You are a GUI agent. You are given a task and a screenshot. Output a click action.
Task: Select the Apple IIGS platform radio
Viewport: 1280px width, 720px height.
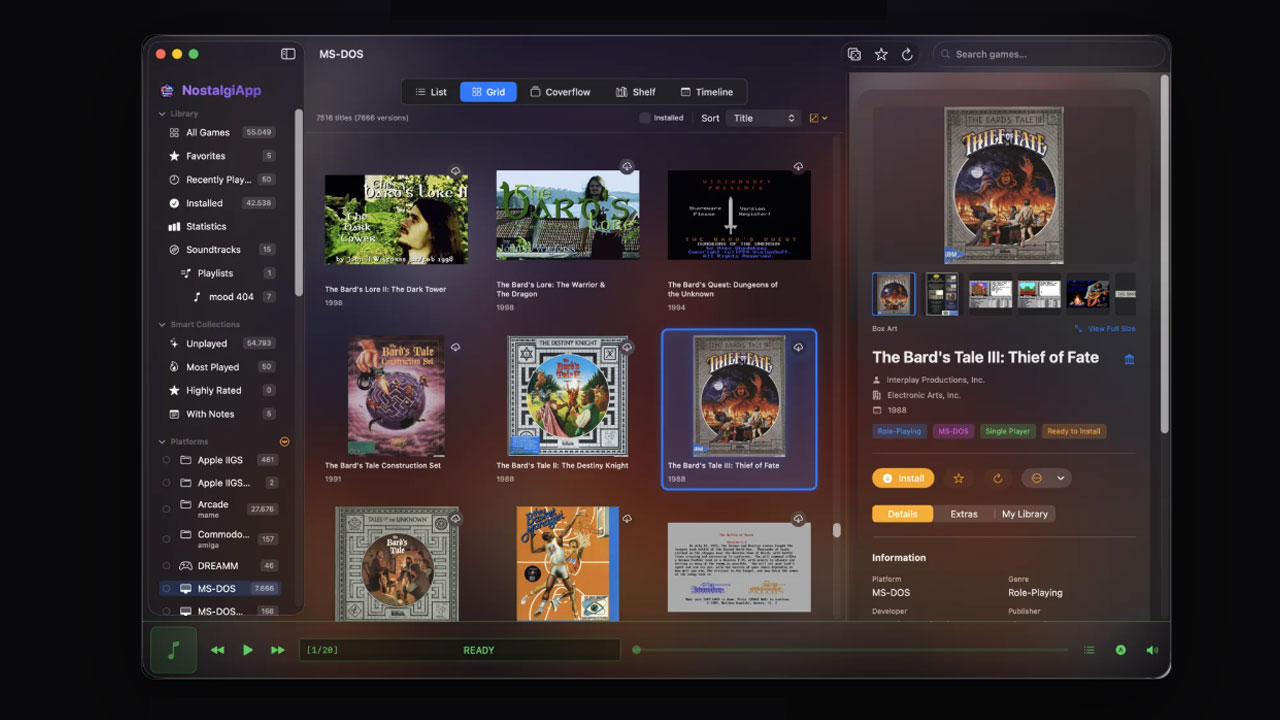[x=167, y=460]
